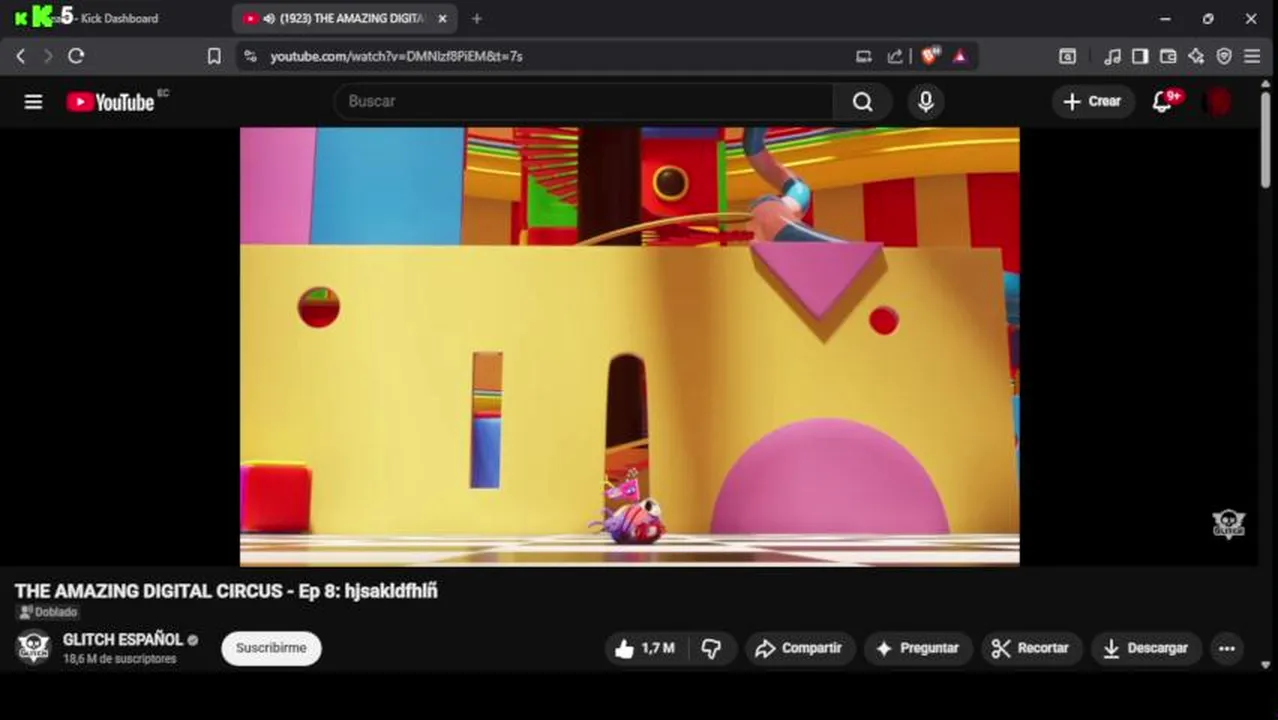Click the Preguntar button
1278x720 pixels.
point(917,648)
